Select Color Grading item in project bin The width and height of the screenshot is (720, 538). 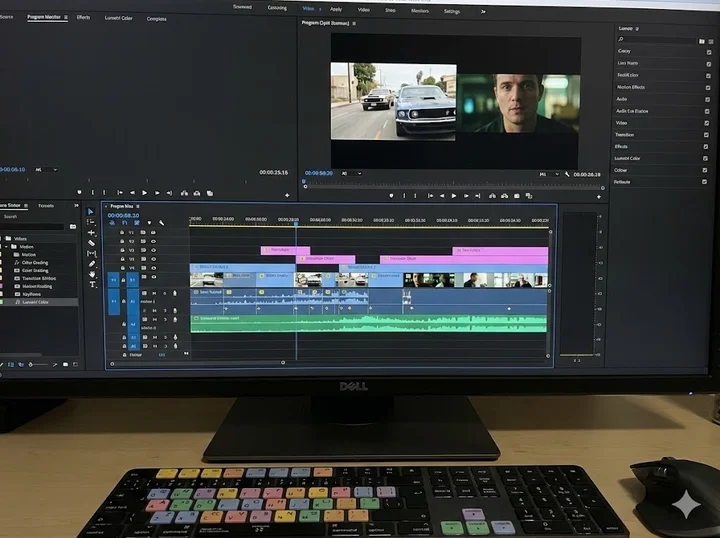35,263
